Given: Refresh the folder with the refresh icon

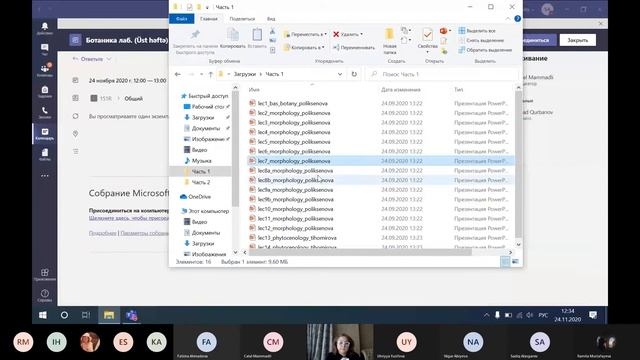Looking at the screenshot, I should [x=354, y=74].
